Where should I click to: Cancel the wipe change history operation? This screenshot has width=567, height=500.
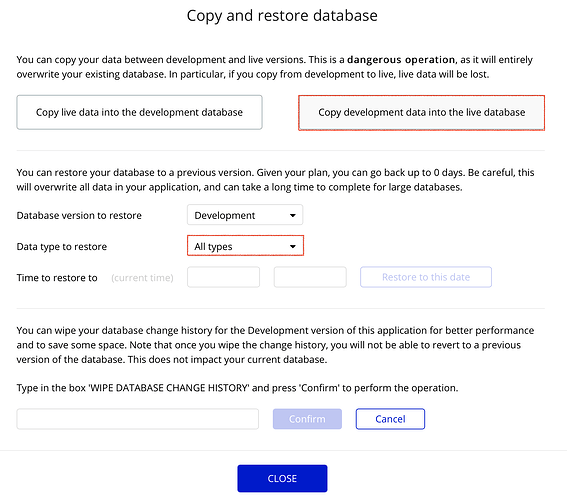[391, 419]
